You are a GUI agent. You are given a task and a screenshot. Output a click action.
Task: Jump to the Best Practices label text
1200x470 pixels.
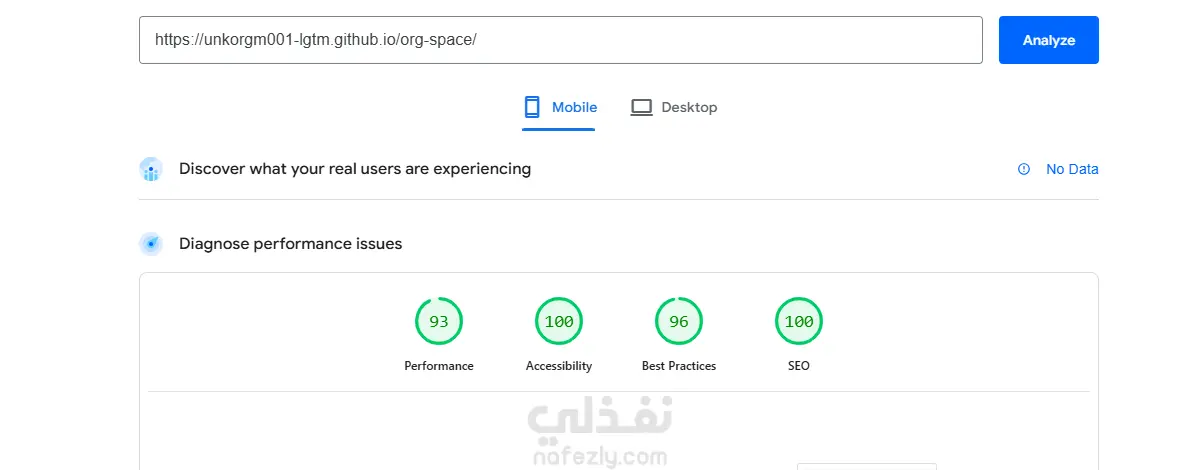click(679, 366)
